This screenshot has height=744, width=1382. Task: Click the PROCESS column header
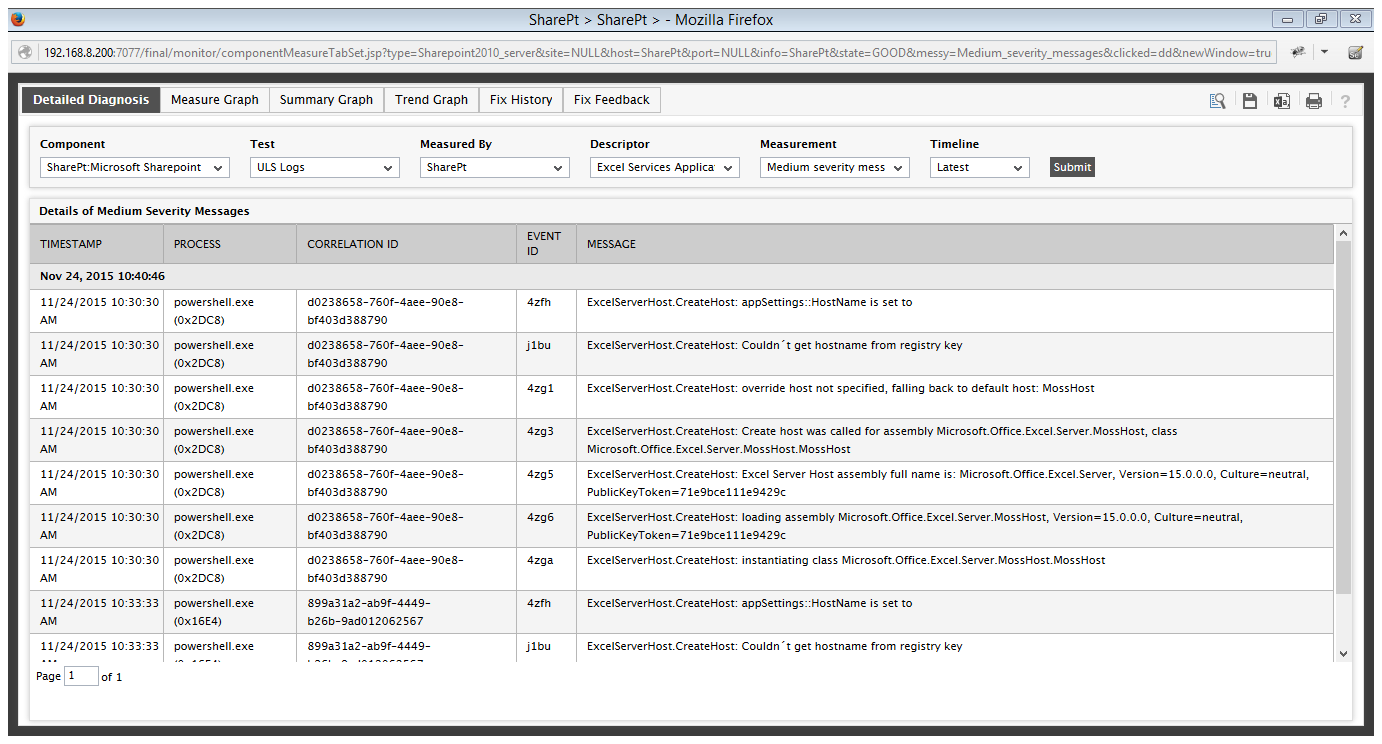point(230,244)
